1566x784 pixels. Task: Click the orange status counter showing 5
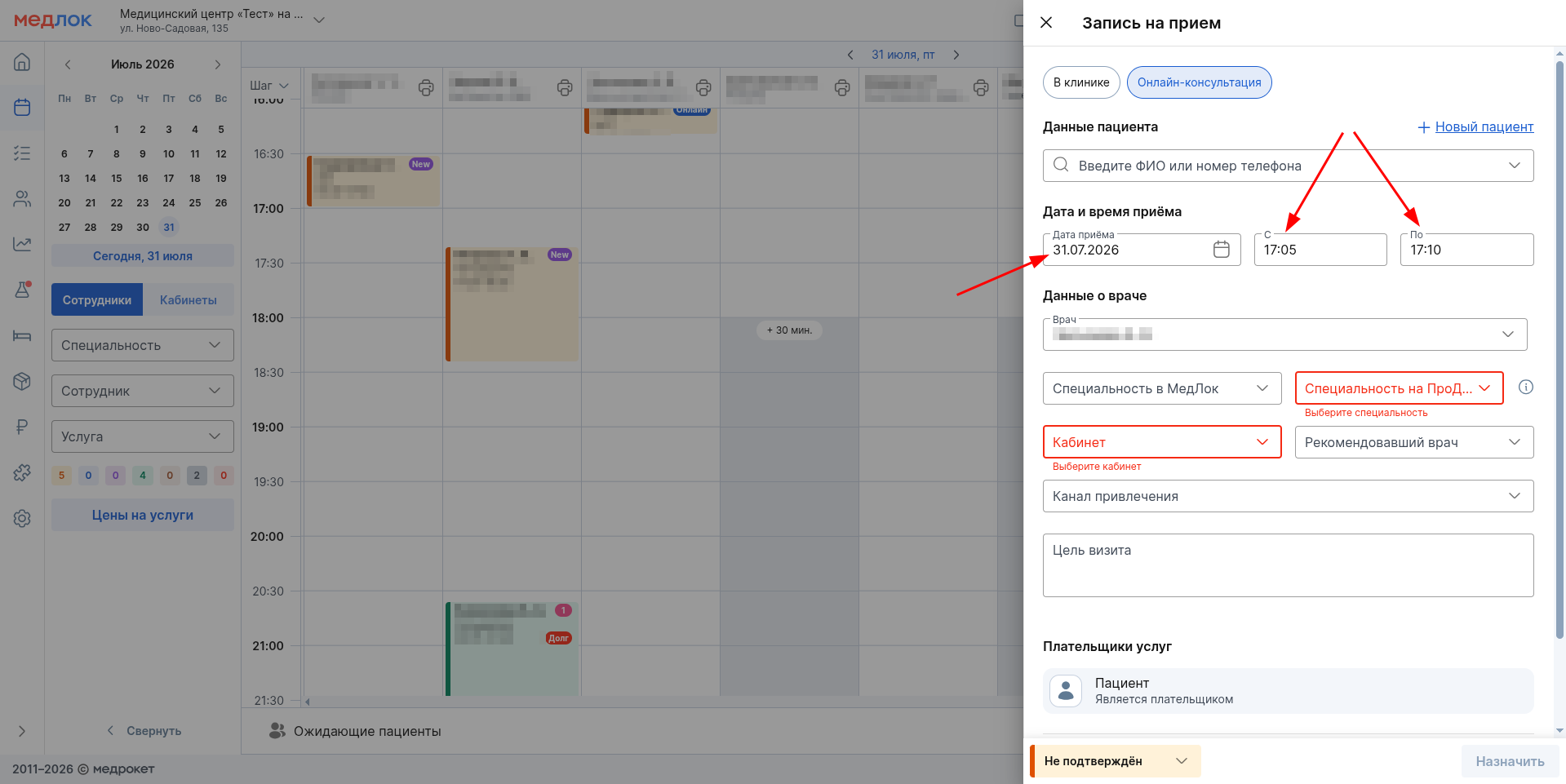tap(61, 476)
